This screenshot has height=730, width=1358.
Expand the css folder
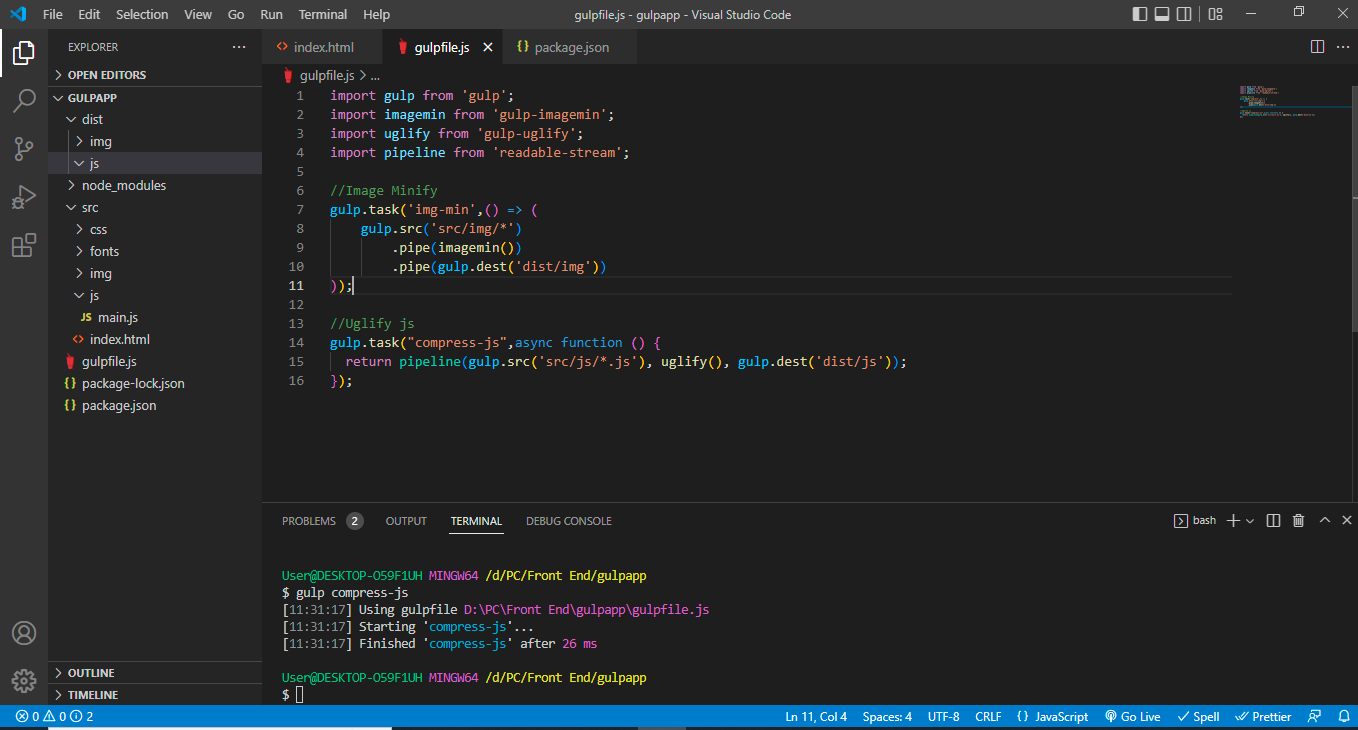[x=155, y=229]
